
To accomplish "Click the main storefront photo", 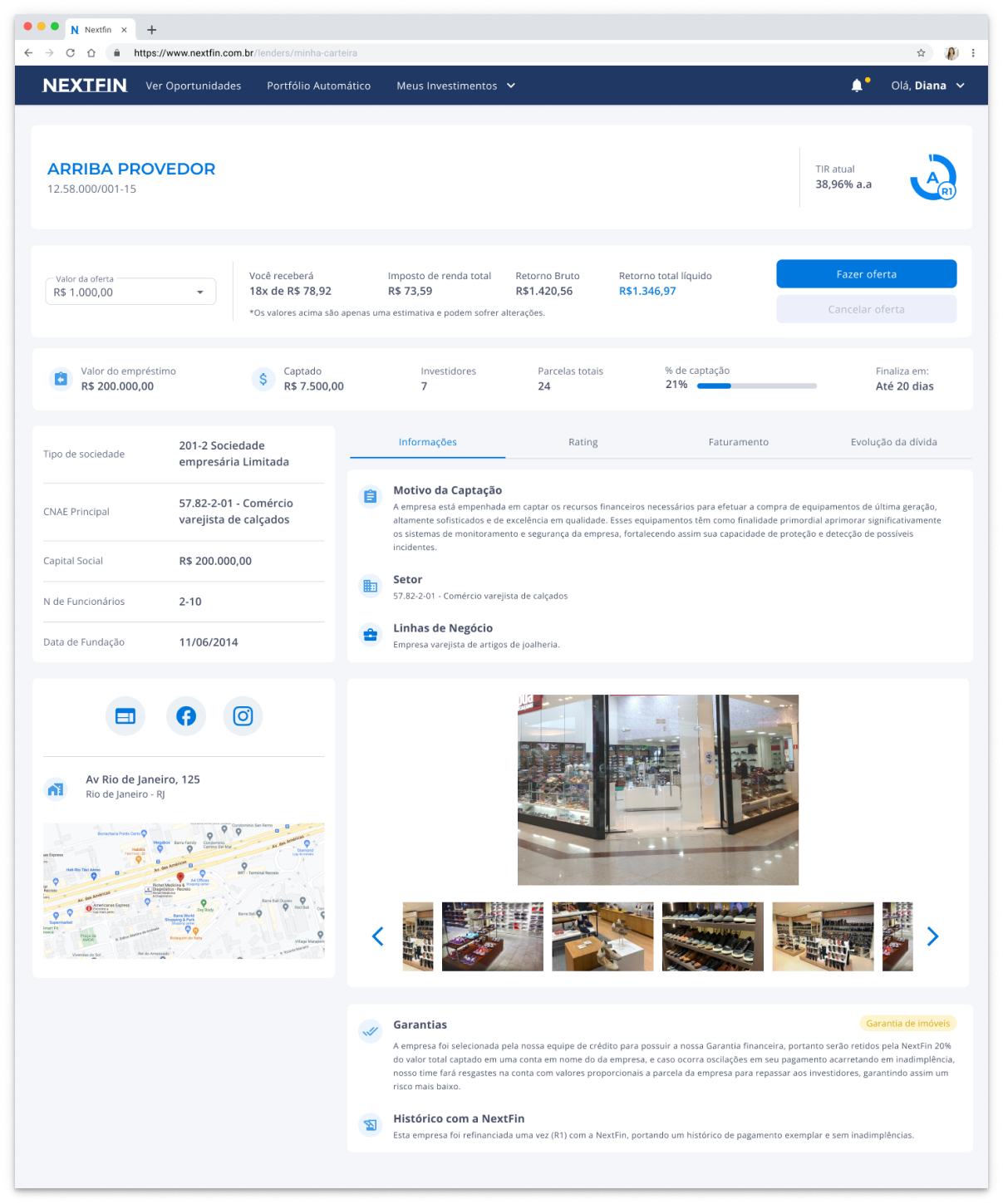I will pos(658,789).
